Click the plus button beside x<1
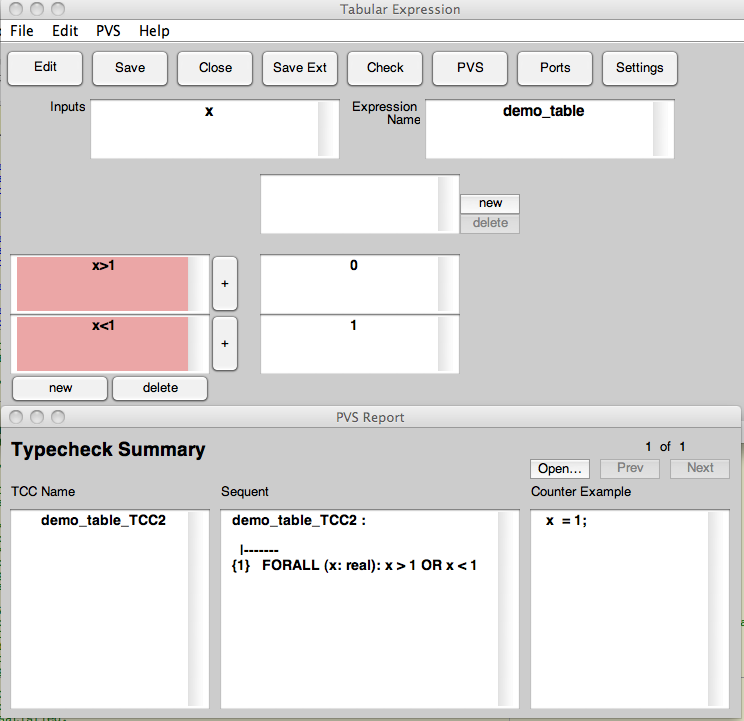 click(225, 344)
